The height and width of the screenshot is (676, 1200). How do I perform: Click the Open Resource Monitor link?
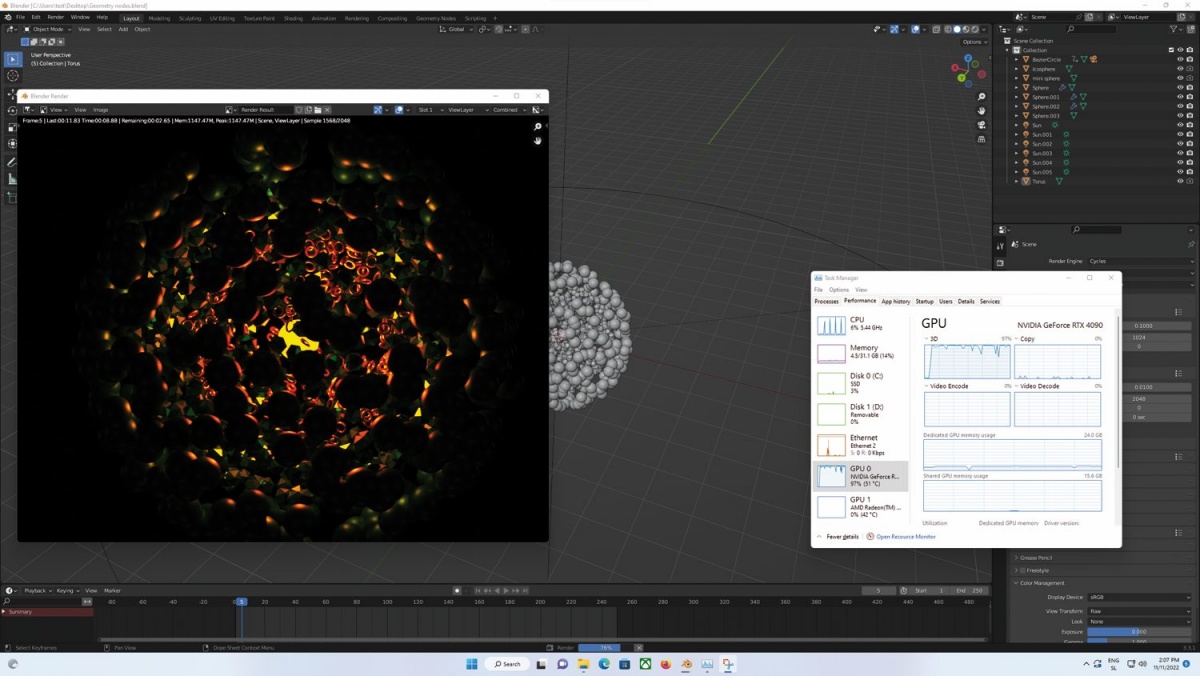tap(906, 537)
